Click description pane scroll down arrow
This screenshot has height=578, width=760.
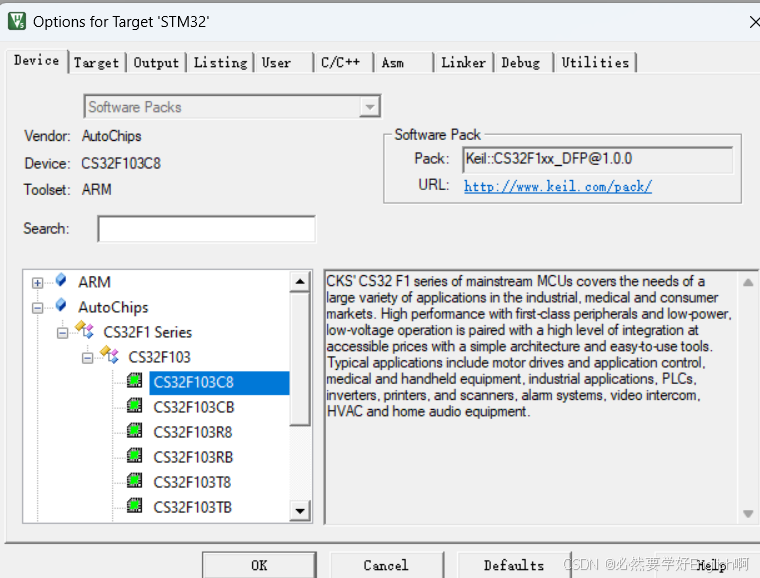[x=748, y=514]
